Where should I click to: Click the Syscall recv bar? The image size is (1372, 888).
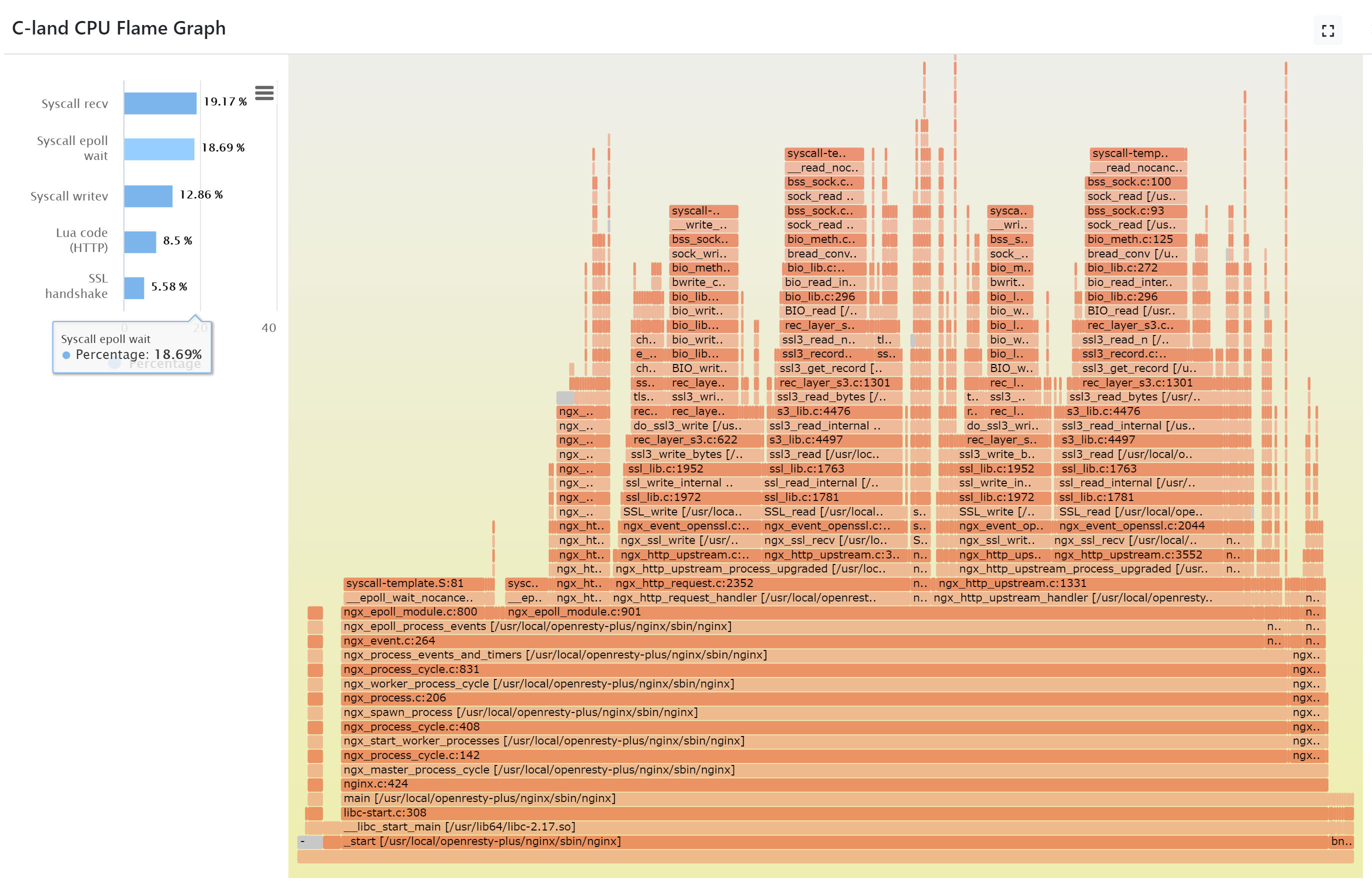pyautogui.click(x=160, y=103)
